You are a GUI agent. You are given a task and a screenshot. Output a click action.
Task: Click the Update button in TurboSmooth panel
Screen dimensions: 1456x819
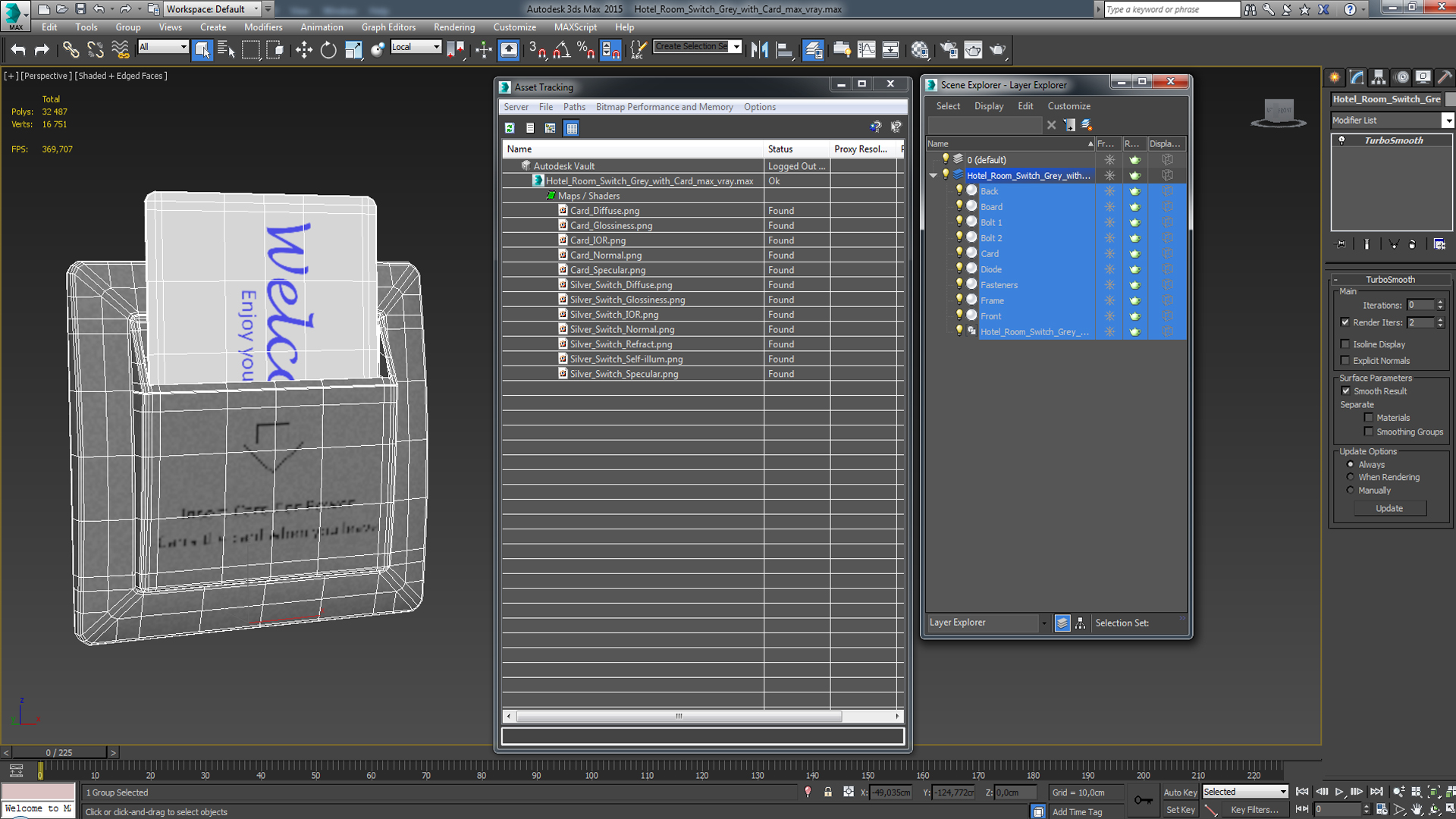click(1390, 508)
